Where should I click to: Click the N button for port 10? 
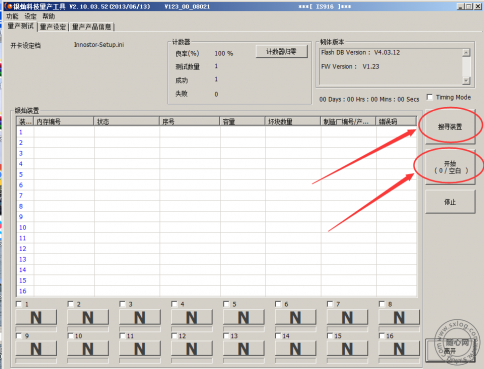(88, 349)
